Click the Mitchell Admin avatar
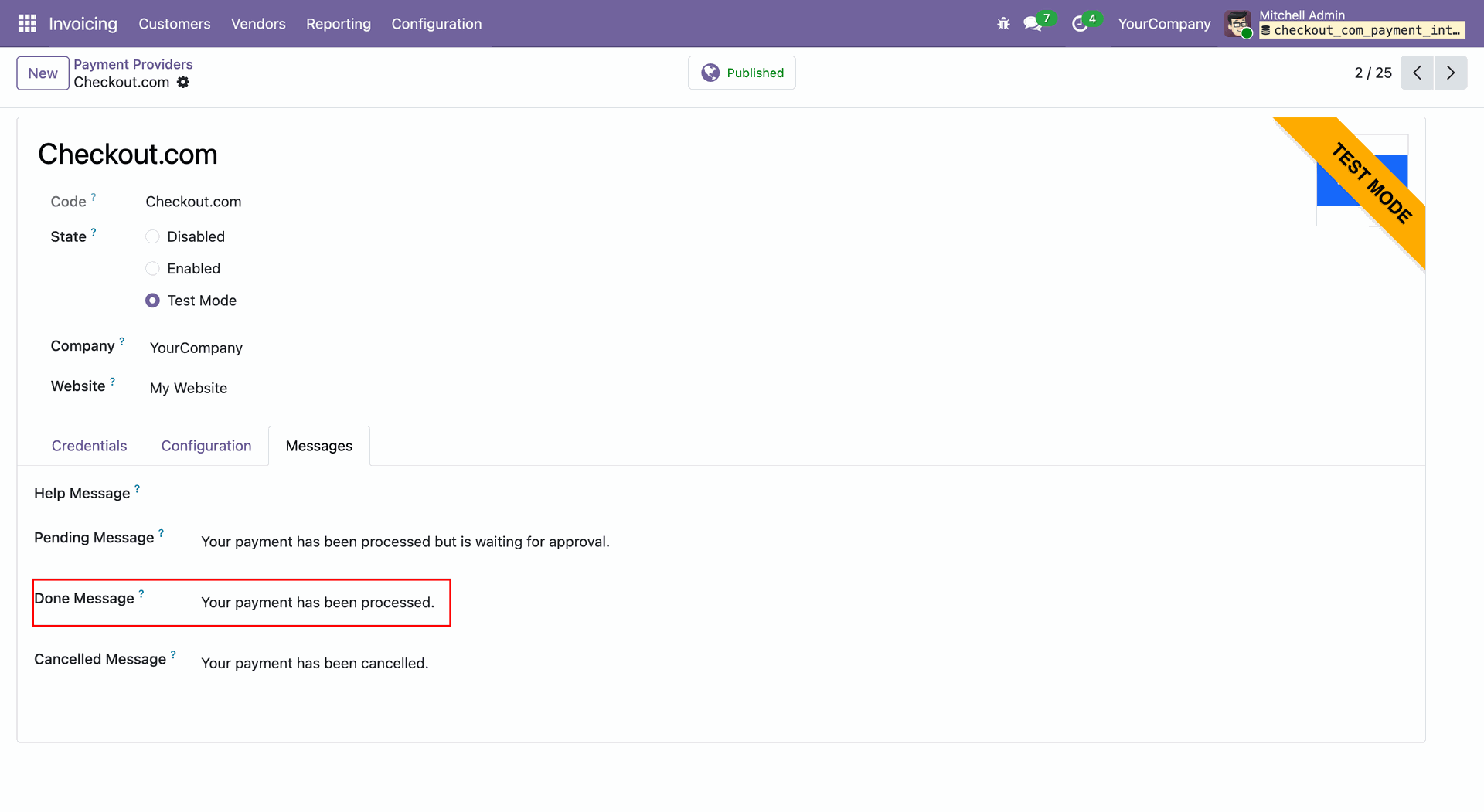Screen dimensions: 1484x812 [x=1238, y=24]
